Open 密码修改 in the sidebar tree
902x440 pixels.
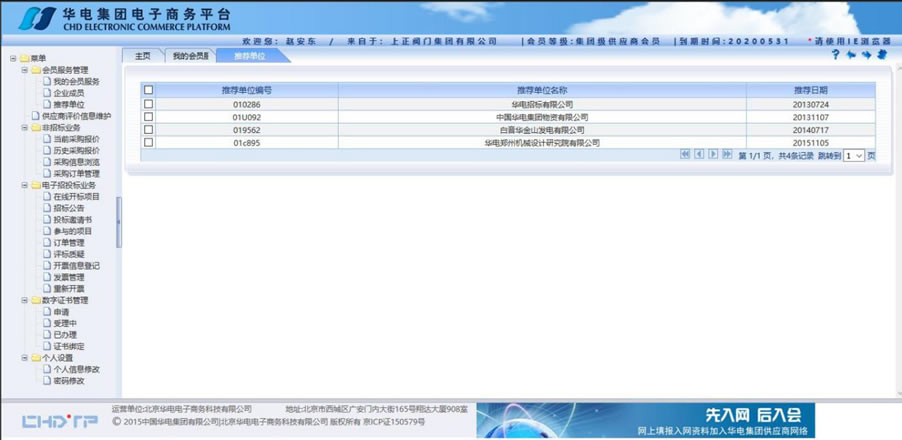click(x=69, y=380)
